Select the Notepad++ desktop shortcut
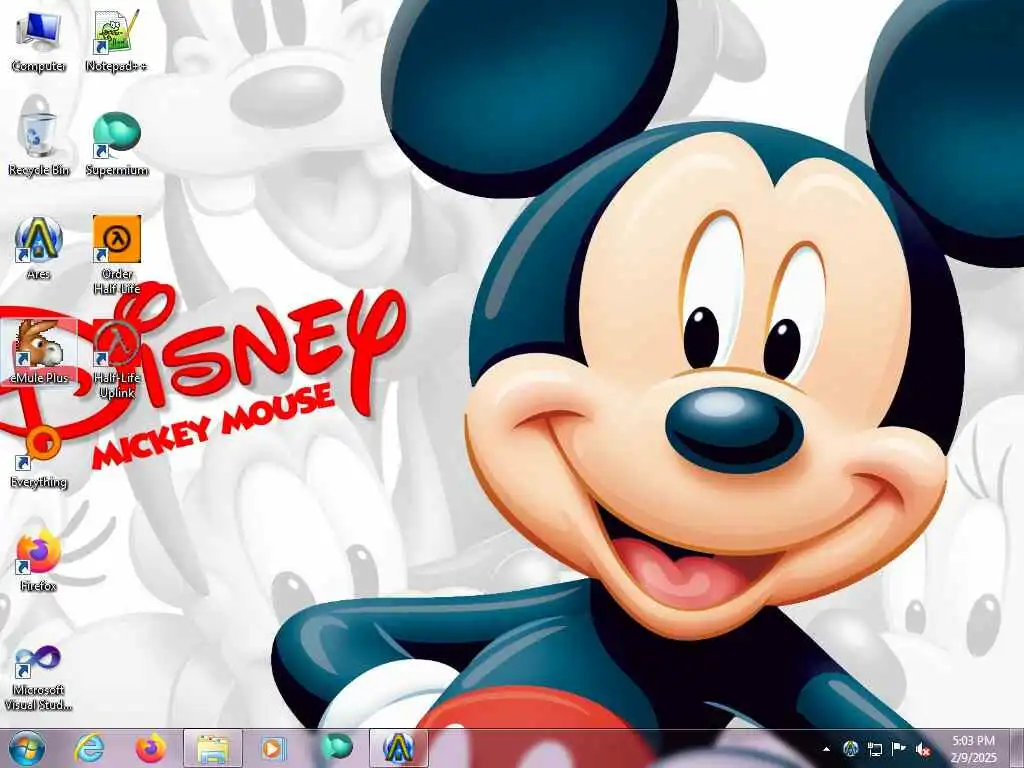This screenshot has width=1024, height=768. point(116,41)
